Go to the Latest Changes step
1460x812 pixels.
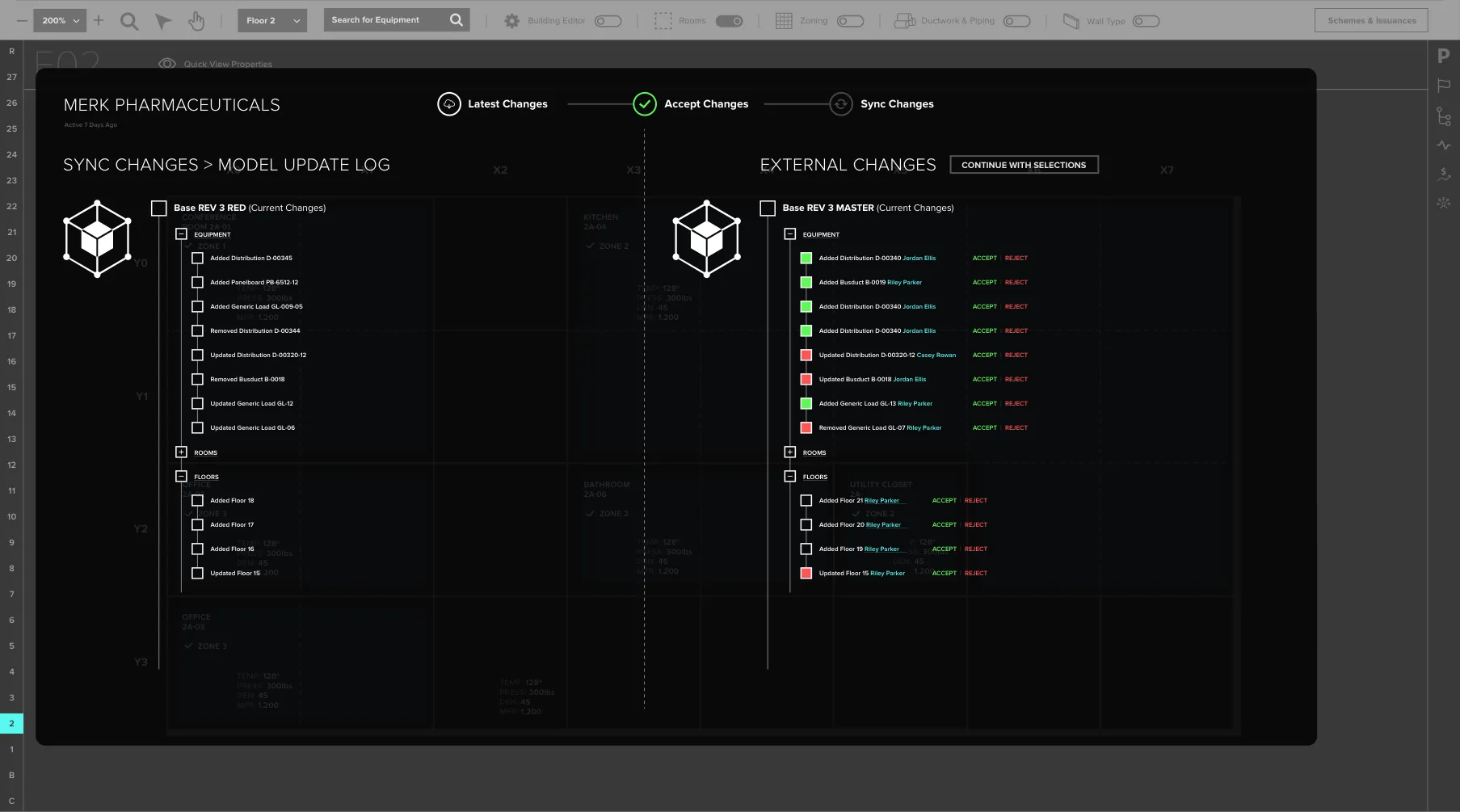pos(493,104)
